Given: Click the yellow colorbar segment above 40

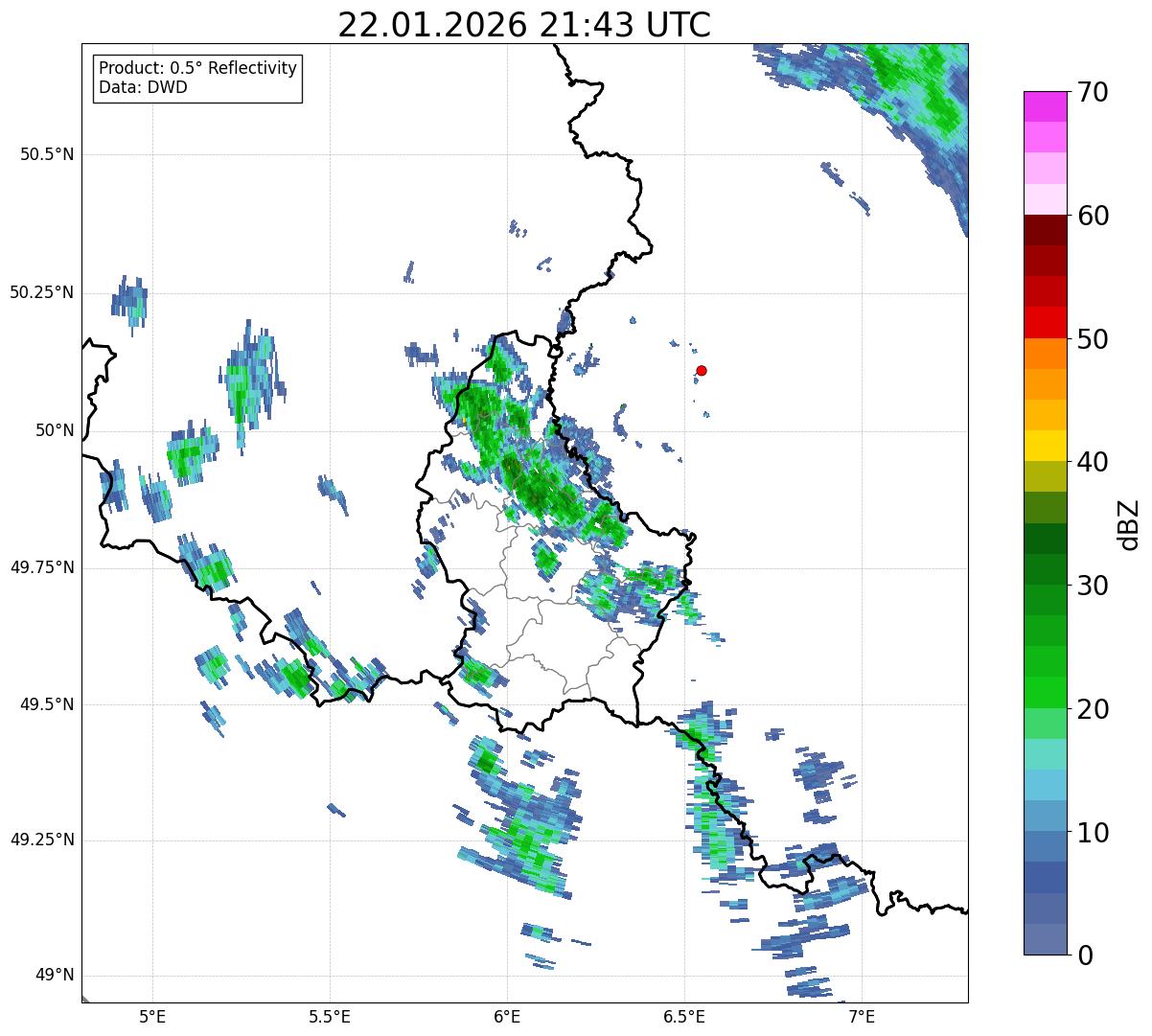Looking at the screenshot, I should [x=1046, y=447].
